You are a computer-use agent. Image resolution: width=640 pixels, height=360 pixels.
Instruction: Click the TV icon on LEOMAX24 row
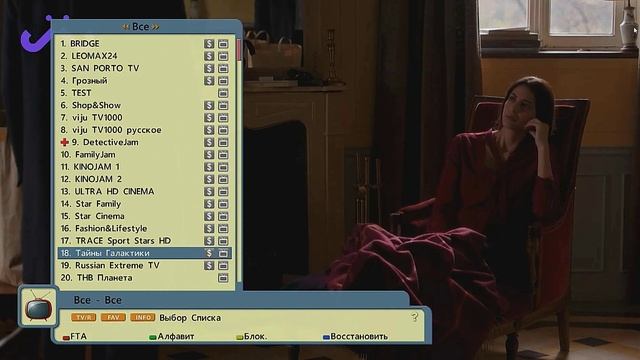click(x=223, y=56)
